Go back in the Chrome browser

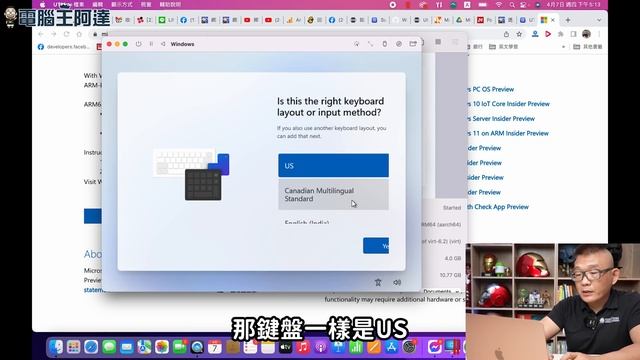[x=40, y=34]
